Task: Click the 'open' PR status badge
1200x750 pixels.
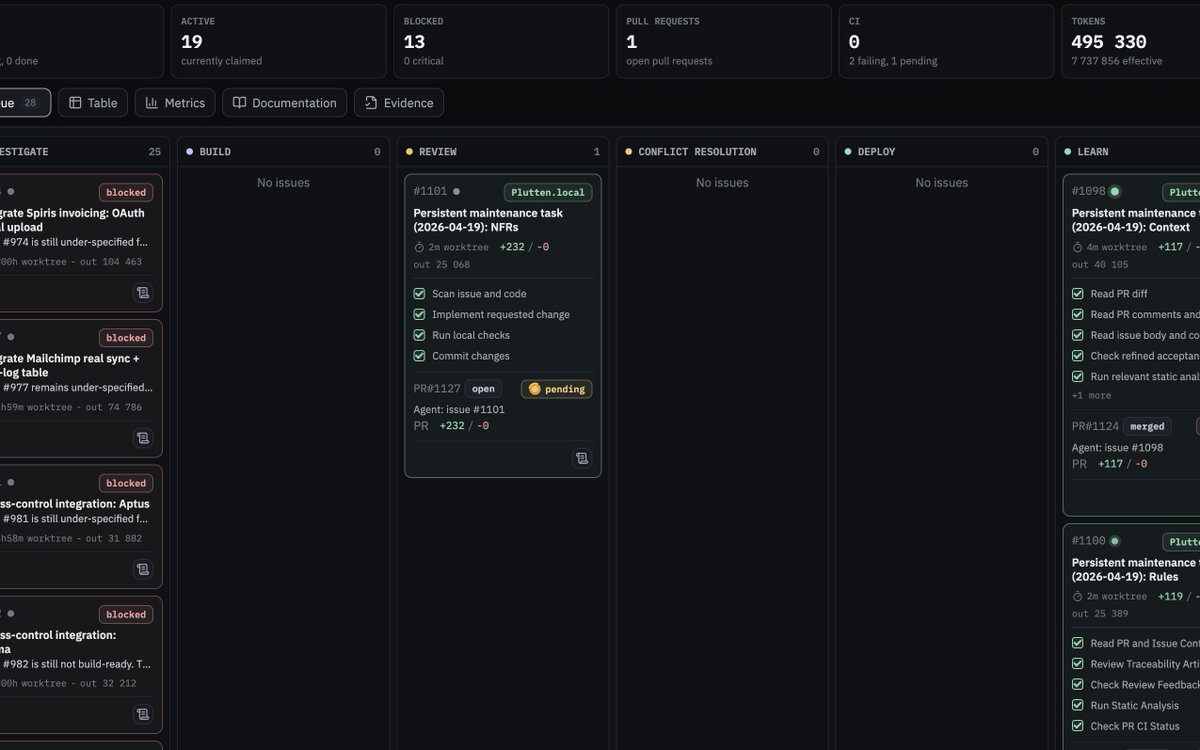Action: pyautogui.click(x=483, y=389)
